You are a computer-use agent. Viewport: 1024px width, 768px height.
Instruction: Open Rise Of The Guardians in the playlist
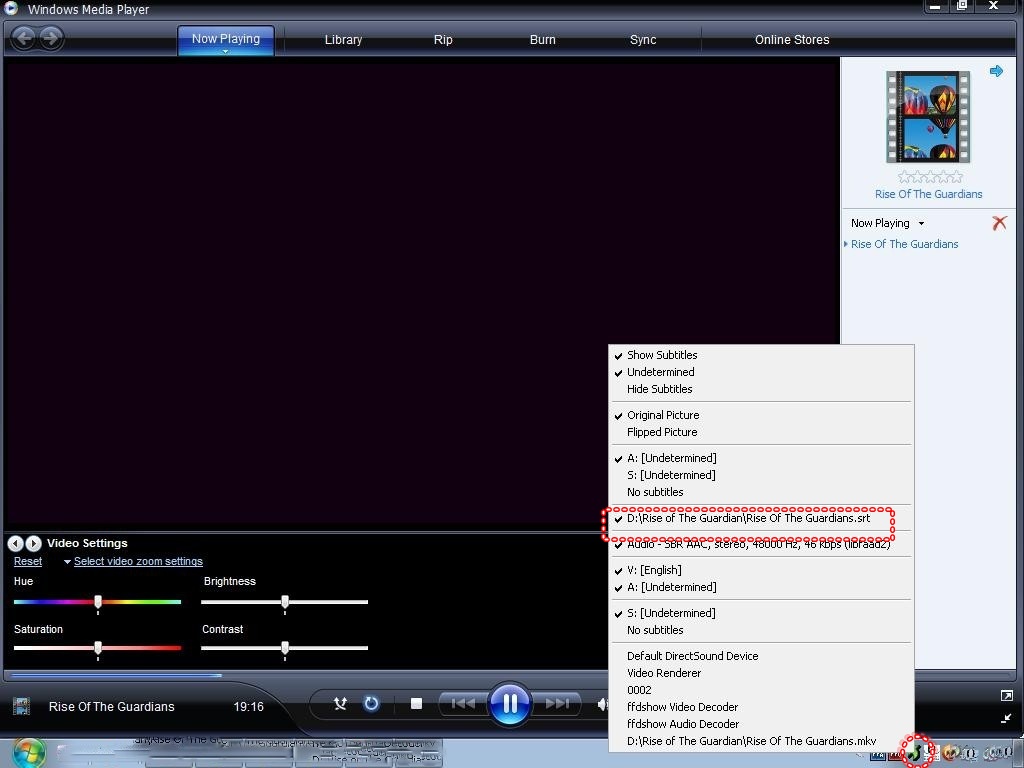904,244
